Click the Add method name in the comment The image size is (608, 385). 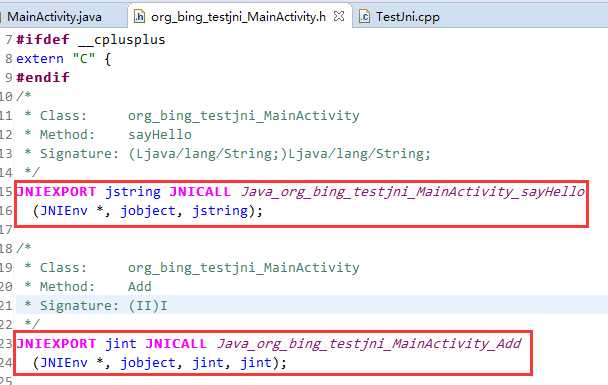click(x=140, y=287)
